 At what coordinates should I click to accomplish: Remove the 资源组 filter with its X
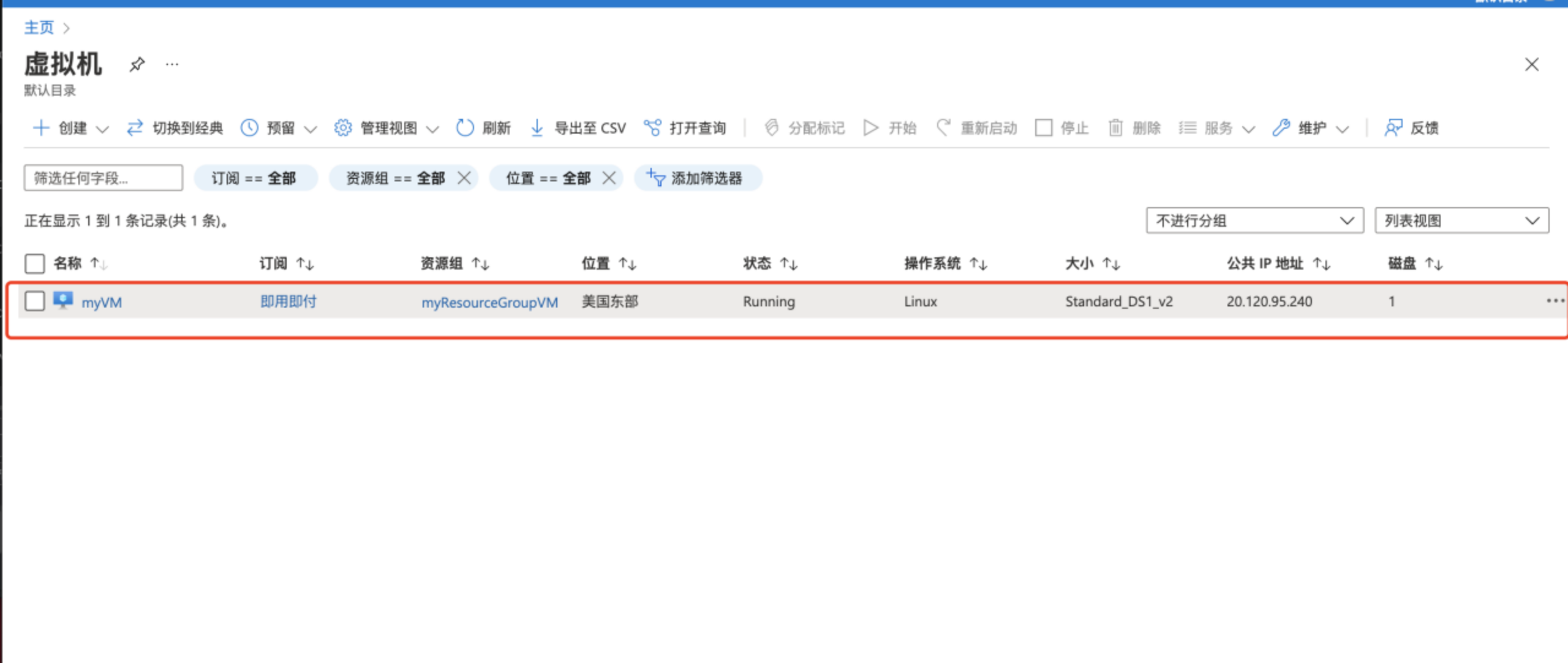coord(464,178)
